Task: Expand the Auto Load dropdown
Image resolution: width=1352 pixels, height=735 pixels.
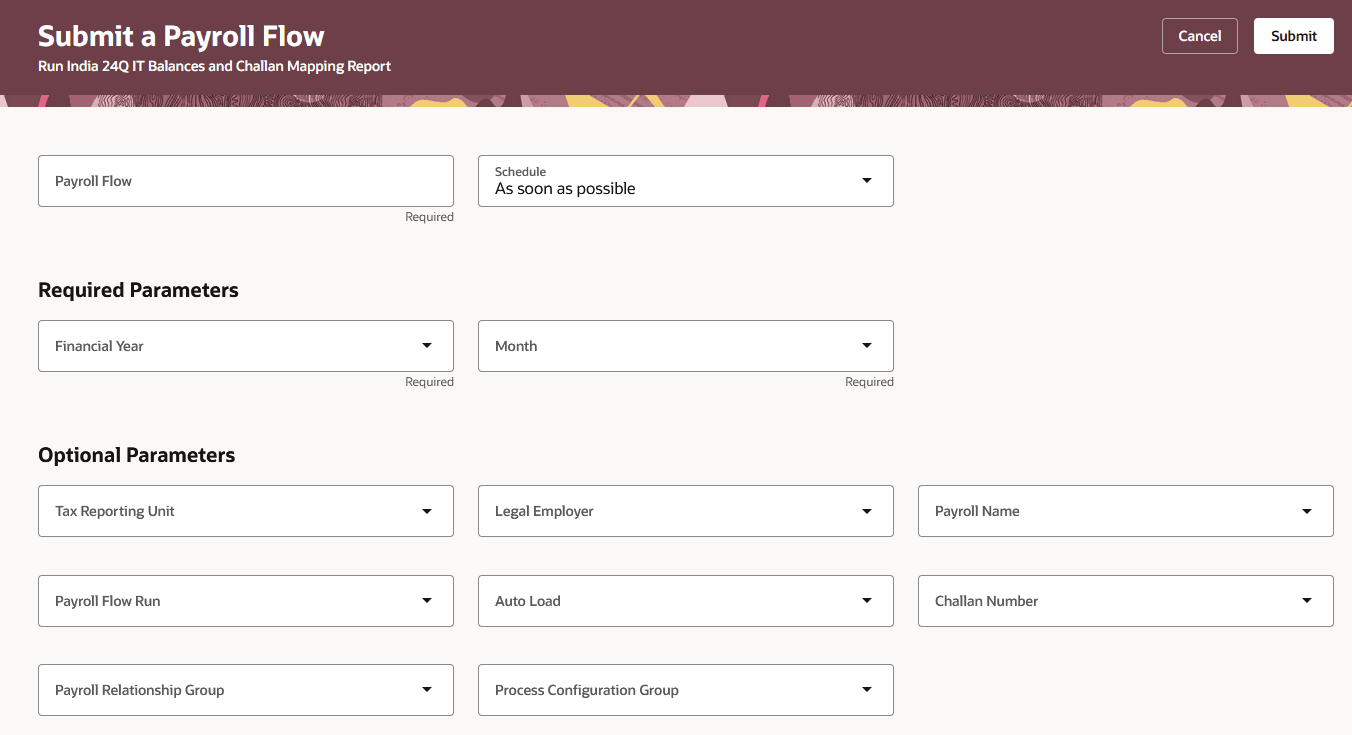Action: pos(686,601)
